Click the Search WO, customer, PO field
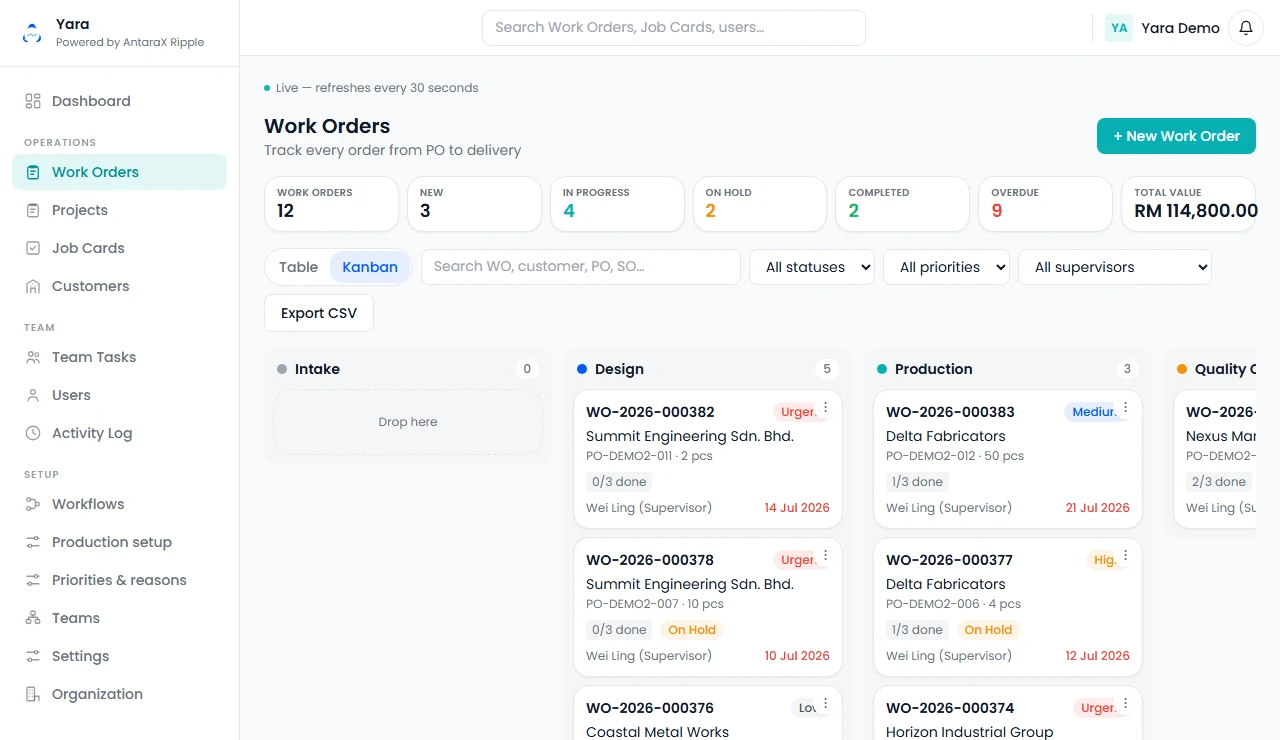The height and width of the screenshot is (740, 1280). 581,267
